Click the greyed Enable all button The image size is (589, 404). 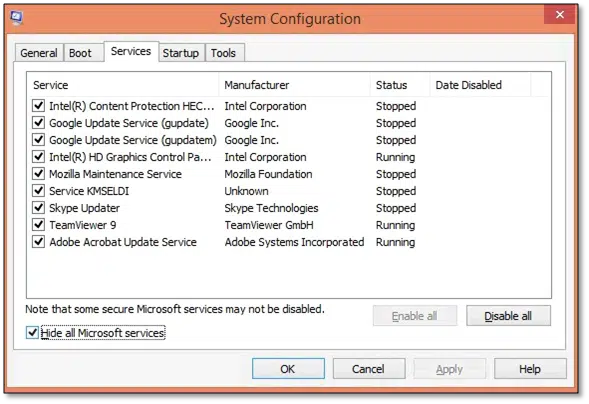pyautogui.click(x=415, y=316)
